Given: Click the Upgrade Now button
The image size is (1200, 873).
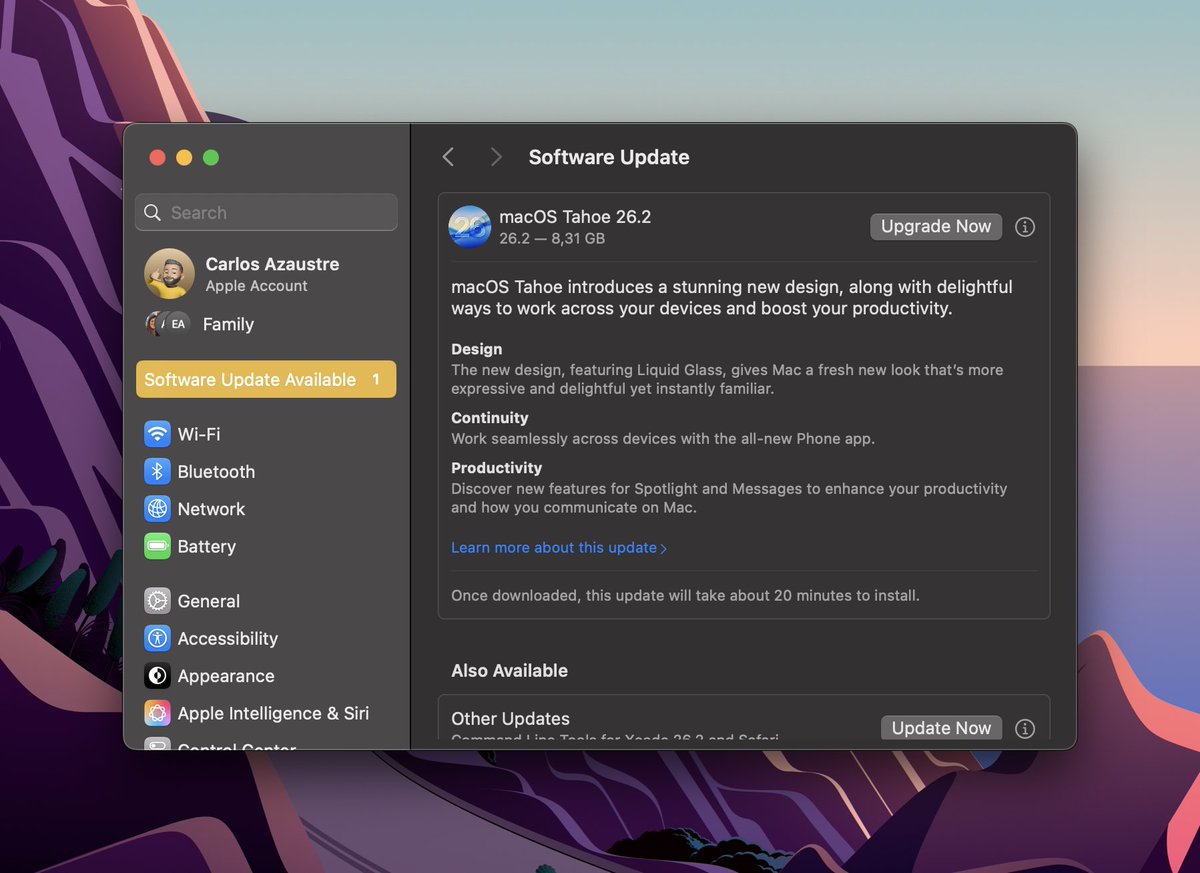Looking at the screenshot, I should click(x=936, y=227).
